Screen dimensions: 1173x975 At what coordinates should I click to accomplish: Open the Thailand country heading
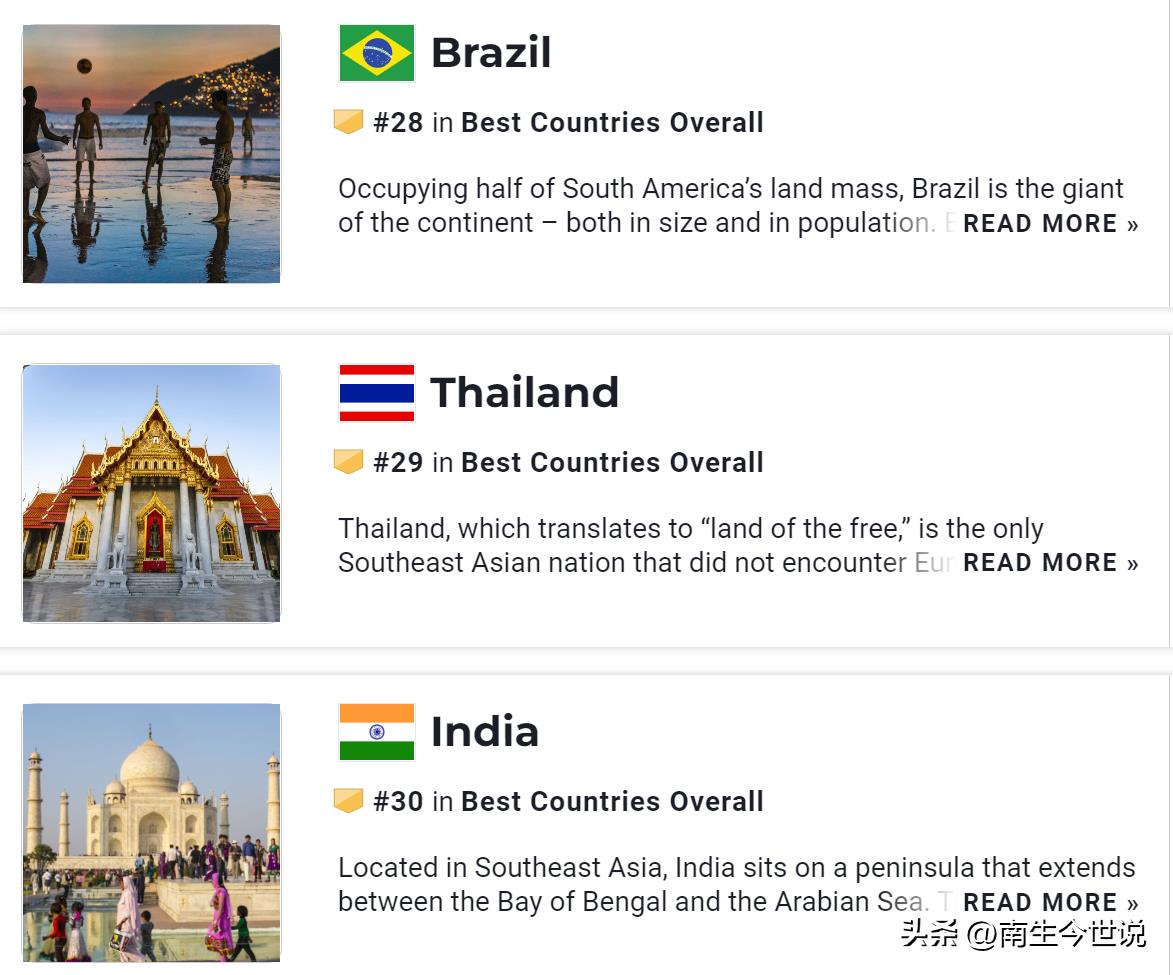pyautogui.click(x=524, y=393)
